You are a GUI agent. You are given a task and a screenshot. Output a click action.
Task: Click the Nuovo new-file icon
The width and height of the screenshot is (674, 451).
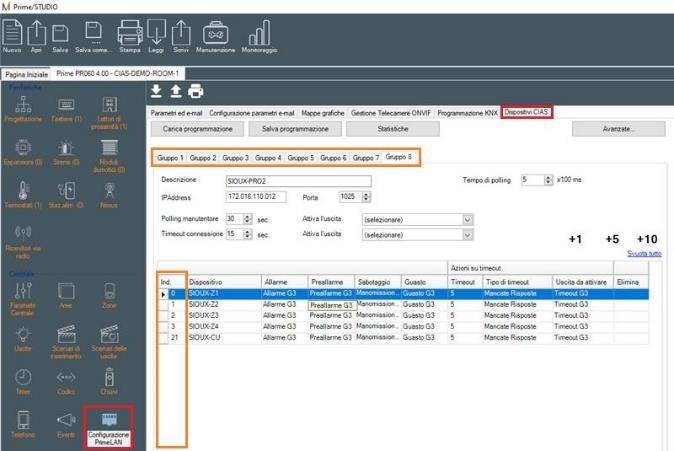tap(12, 32)
